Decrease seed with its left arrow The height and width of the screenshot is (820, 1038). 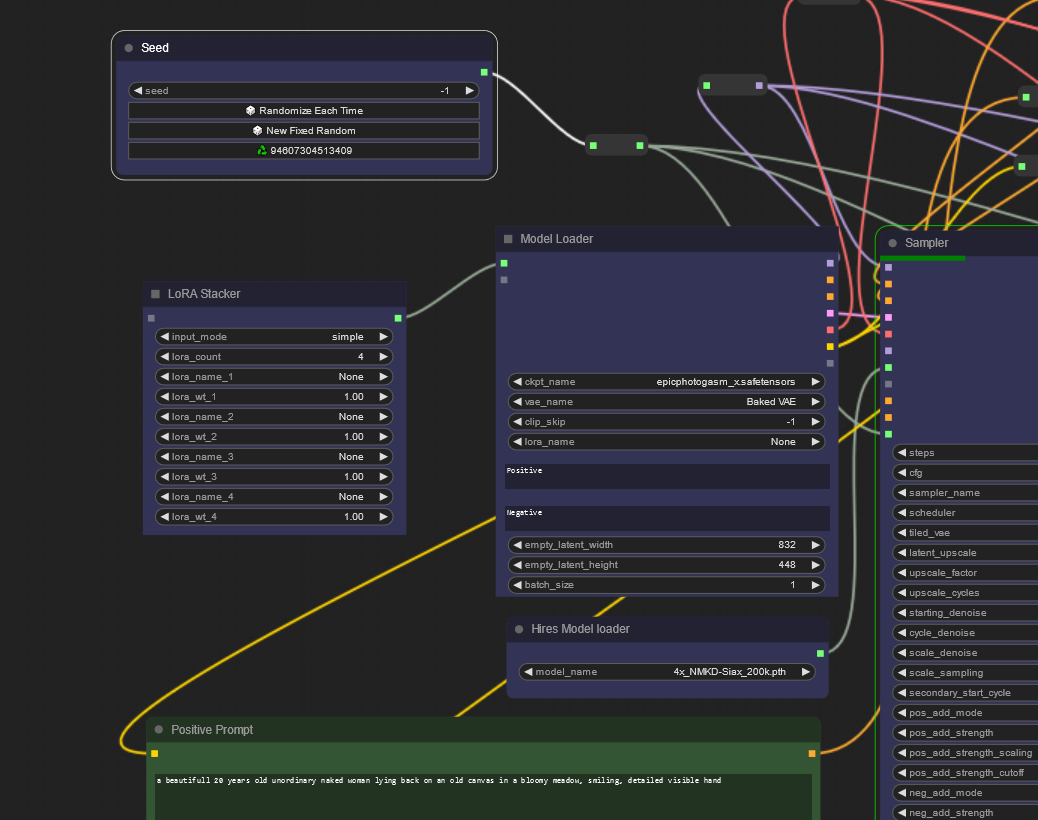coord(138,91)
